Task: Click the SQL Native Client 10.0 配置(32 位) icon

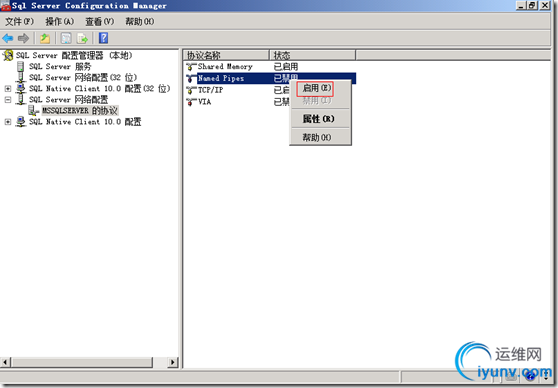Action: pyautogui.click(x=21, y=88)
